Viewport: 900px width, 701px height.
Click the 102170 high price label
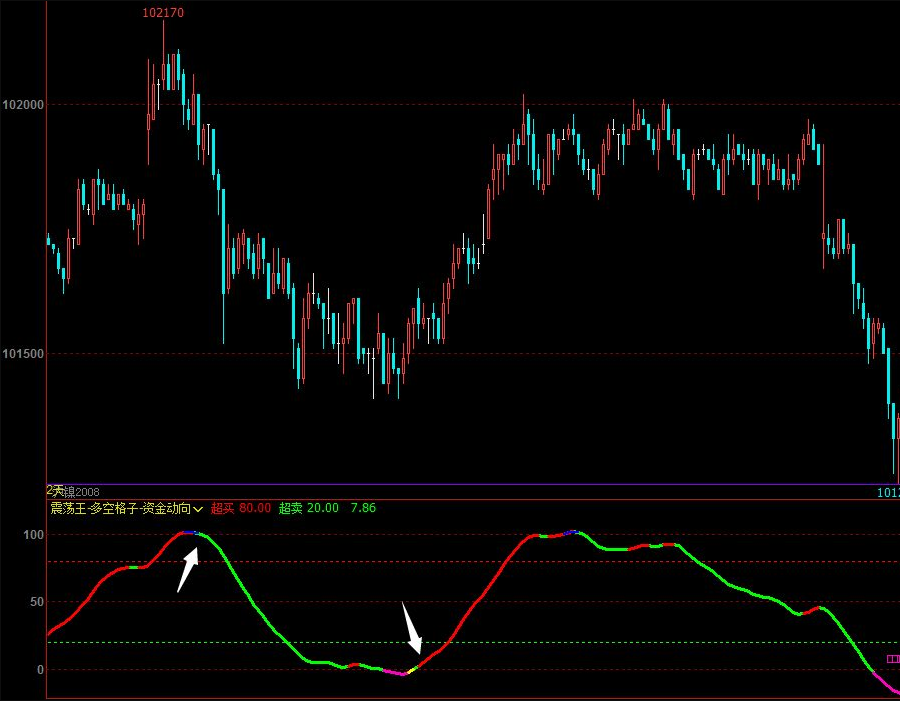163,13
